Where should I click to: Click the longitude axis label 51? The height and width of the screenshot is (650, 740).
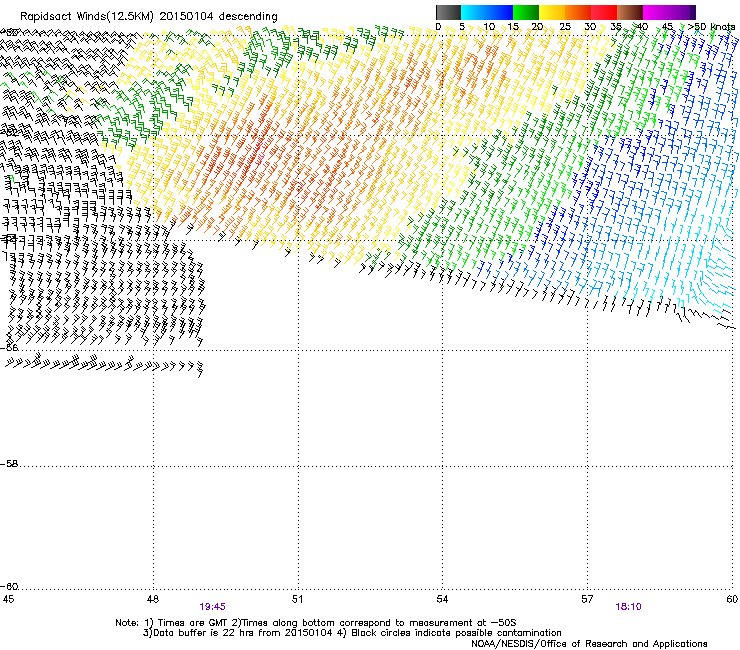(x=297, y=599)
